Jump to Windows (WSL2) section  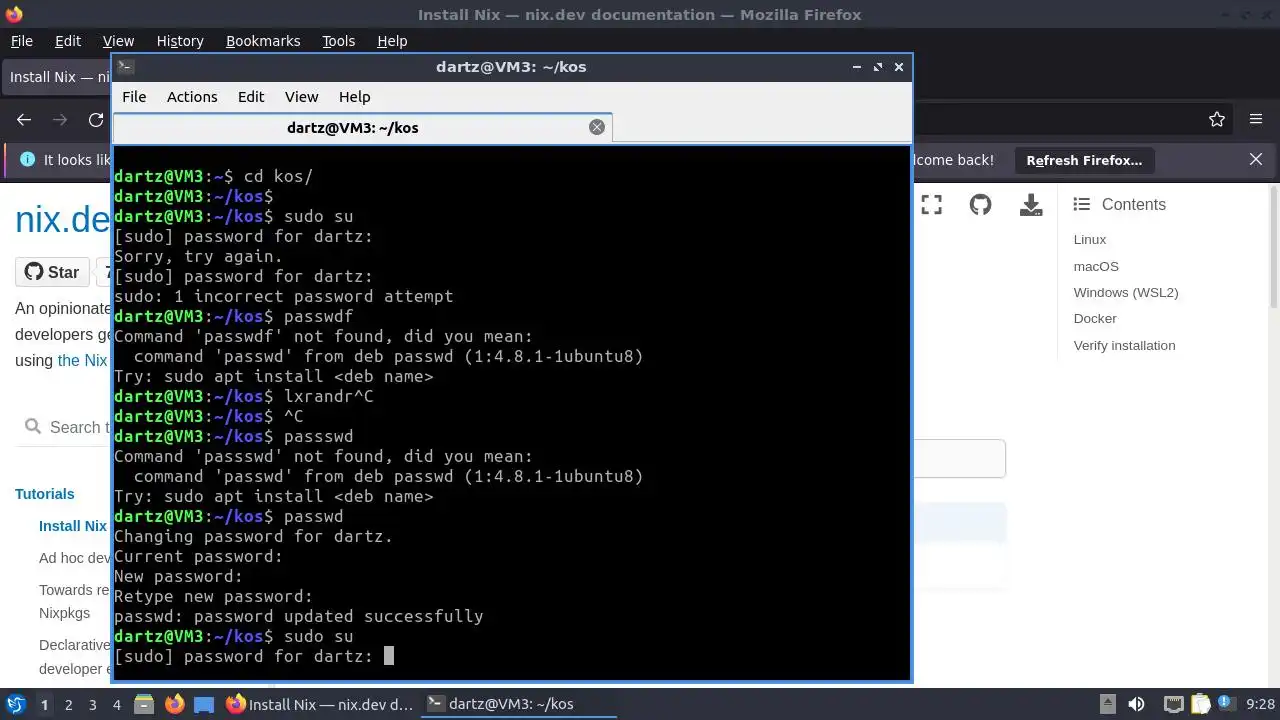1126,293
